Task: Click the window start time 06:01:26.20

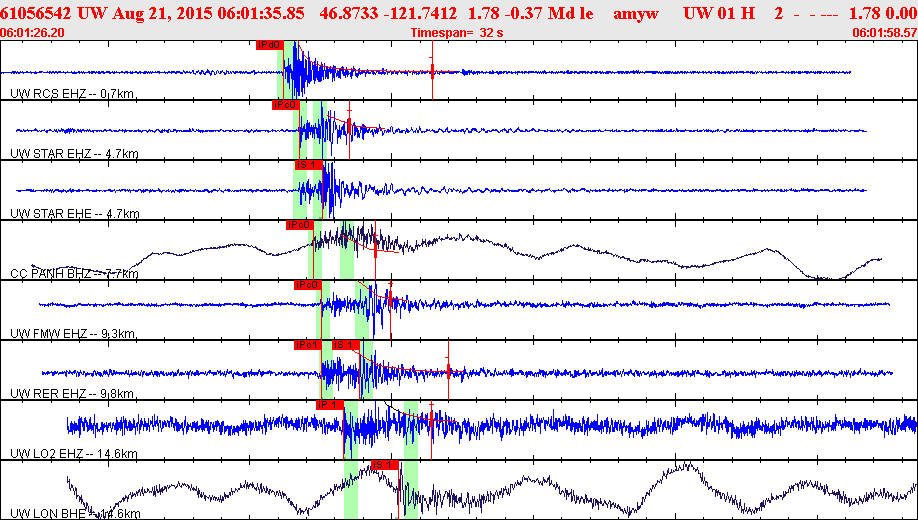Action: (32, 33)
